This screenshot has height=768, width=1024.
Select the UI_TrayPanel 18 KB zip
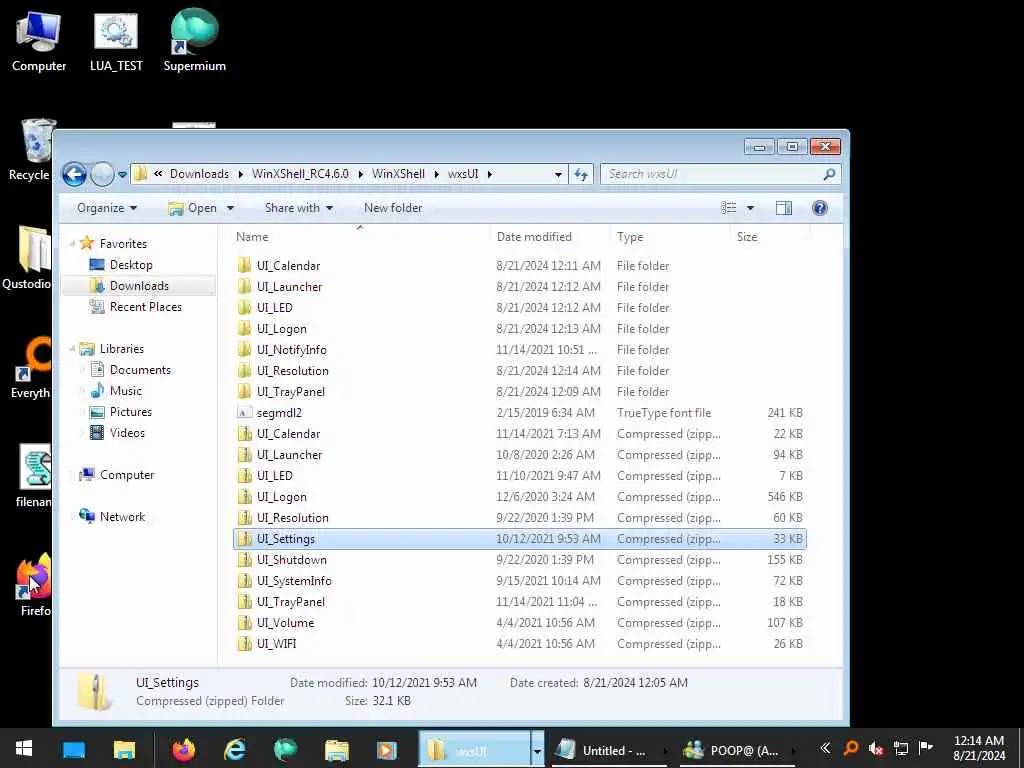click(520, 601)
